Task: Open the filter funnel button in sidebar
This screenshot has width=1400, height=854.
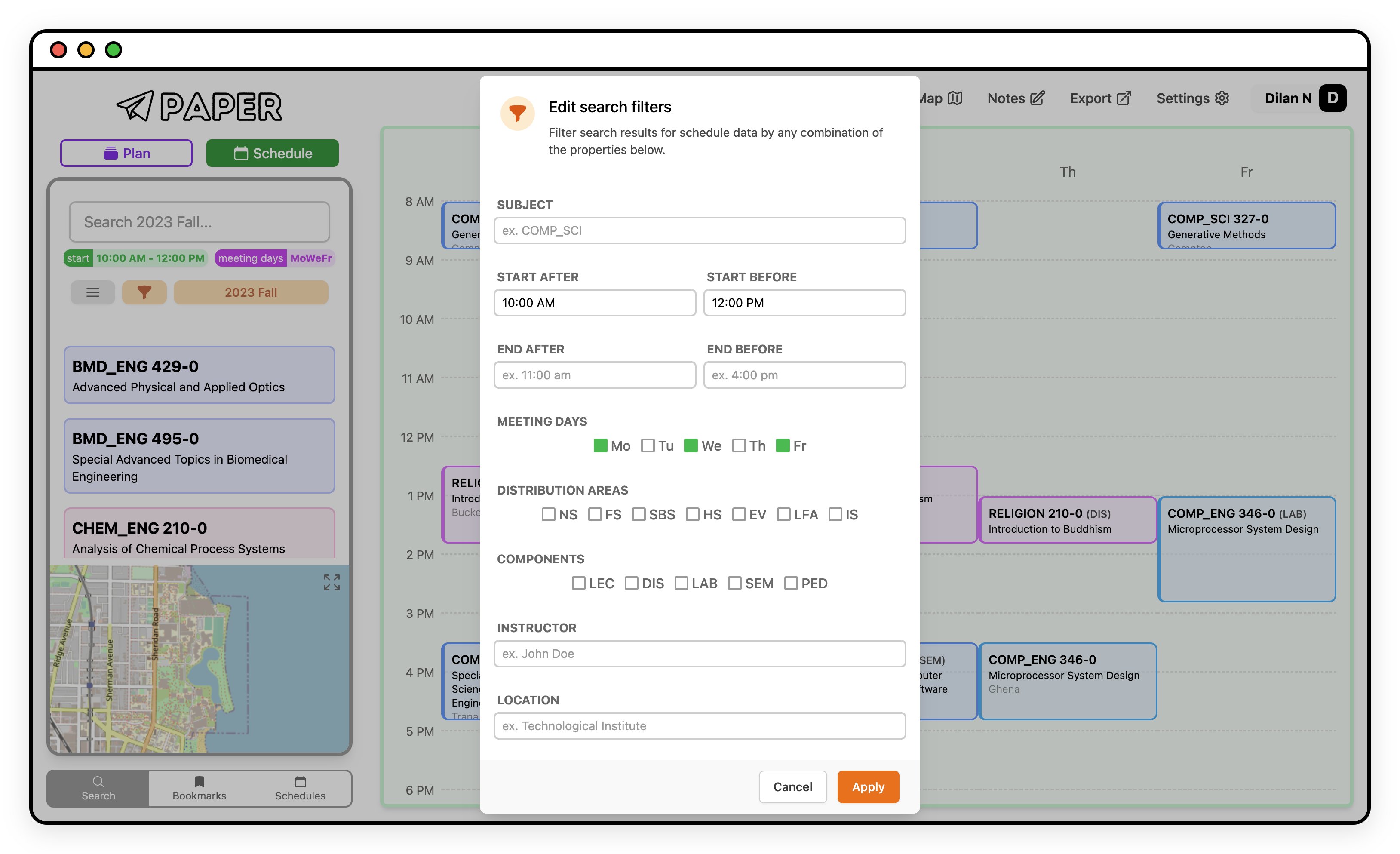Action: (144, 292)
